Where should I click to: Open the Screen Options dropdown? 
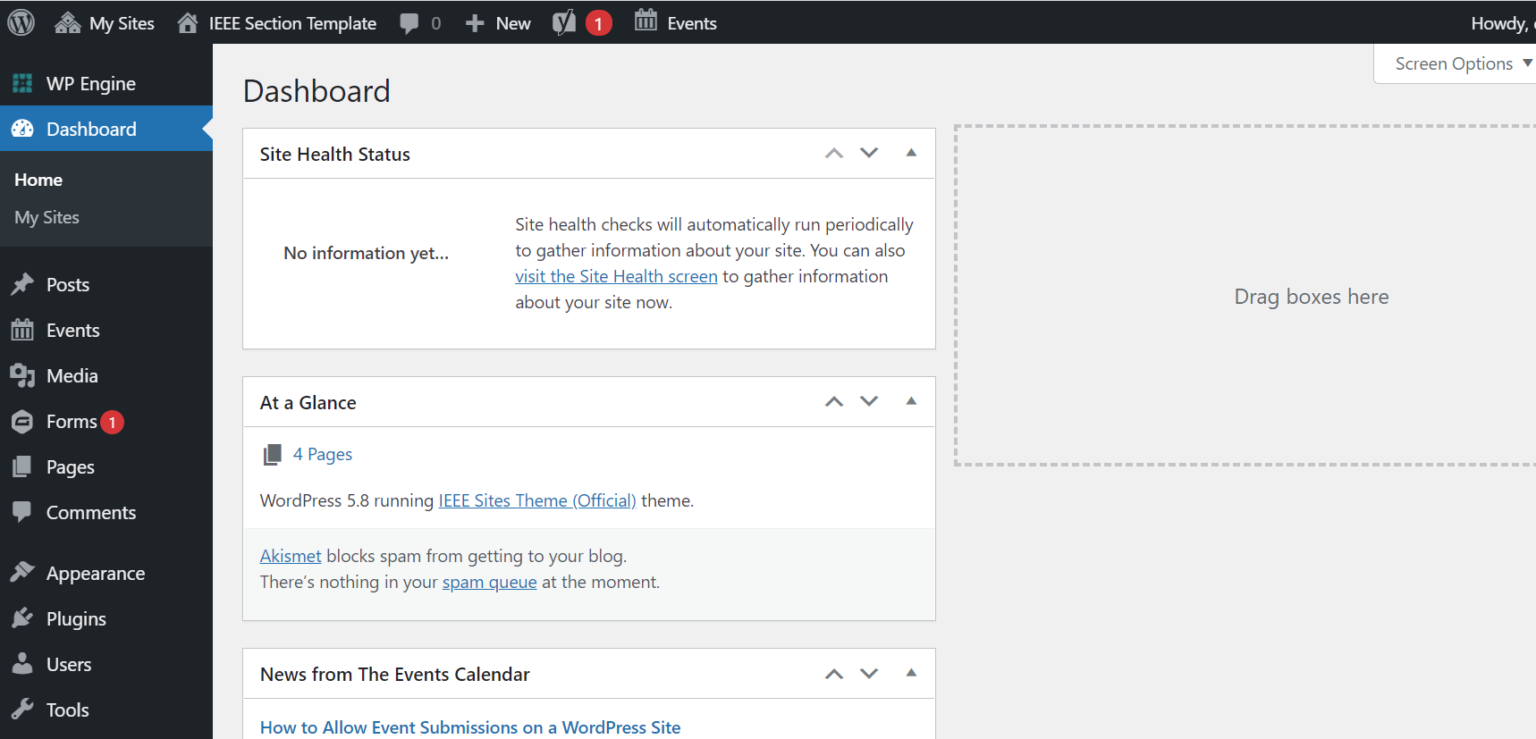point(1453,63)
